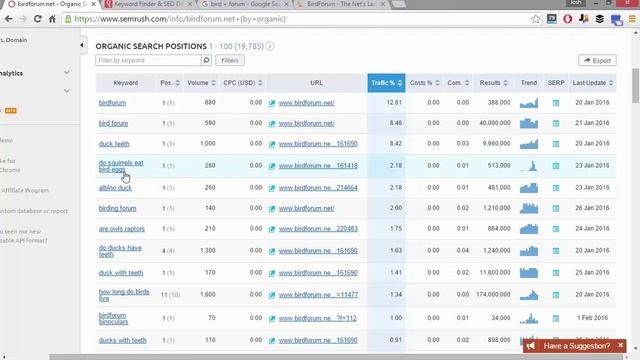This screenshot has width=640, height=360.
Task: Sort table by CPC (USD) column
Action: [x=242, y=83]
